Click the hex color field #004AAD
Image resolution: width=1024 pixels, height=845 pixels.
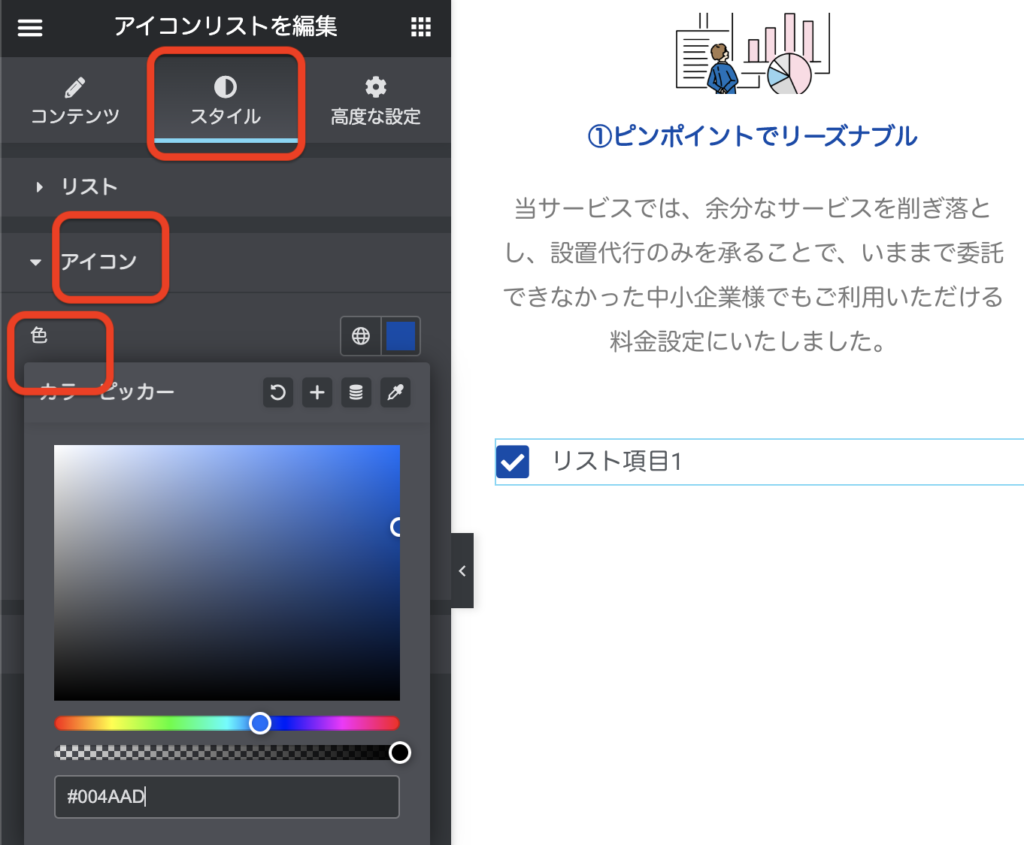point(227,797)
